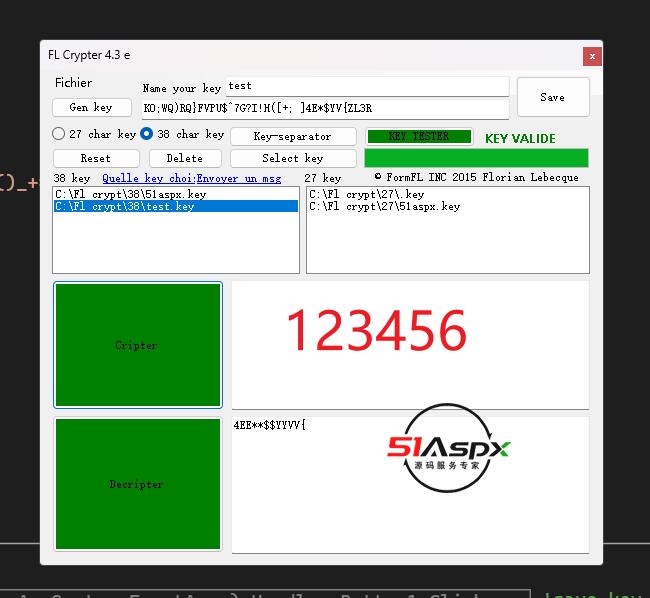Select C:\Fl crypt\27\51aspx.key in 27 key list
650x598 pixels.
[448, 206]
